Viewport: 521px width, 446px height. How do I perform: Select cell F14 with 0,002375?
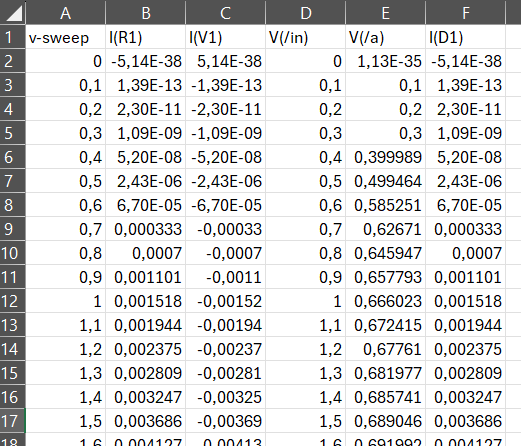pos(466,349)
